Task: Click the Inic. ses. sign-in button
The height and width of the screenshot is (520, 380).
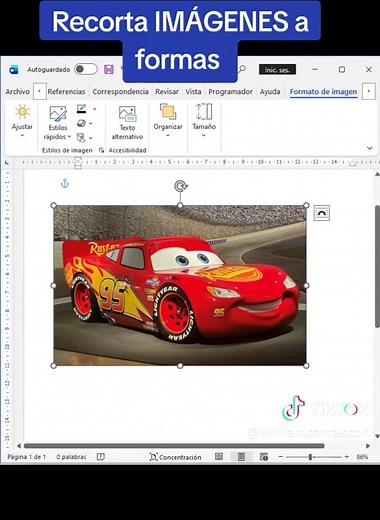Action: pos(277,69)
